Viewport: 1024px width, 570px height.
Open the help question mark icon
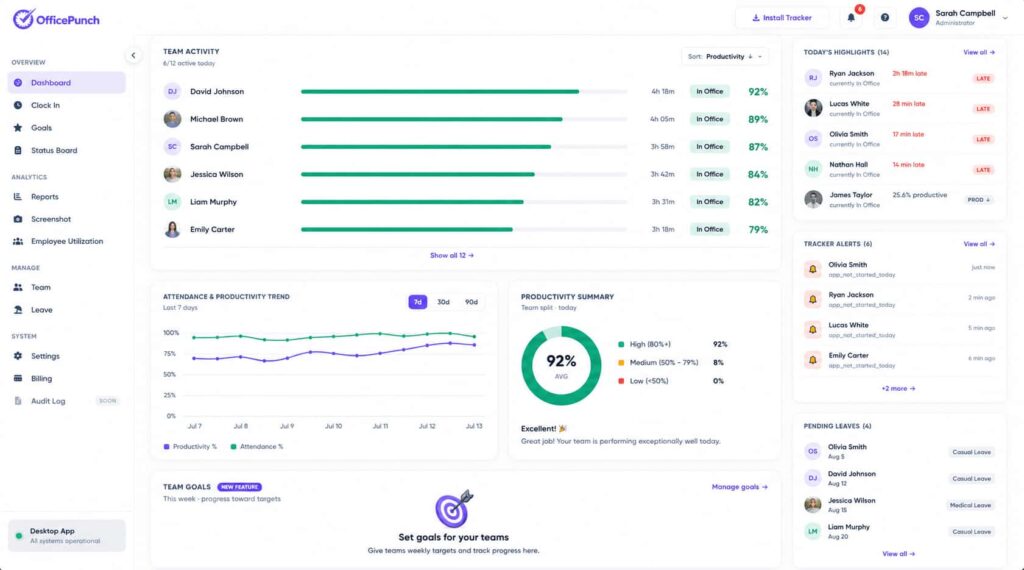[x=884, y=18]
